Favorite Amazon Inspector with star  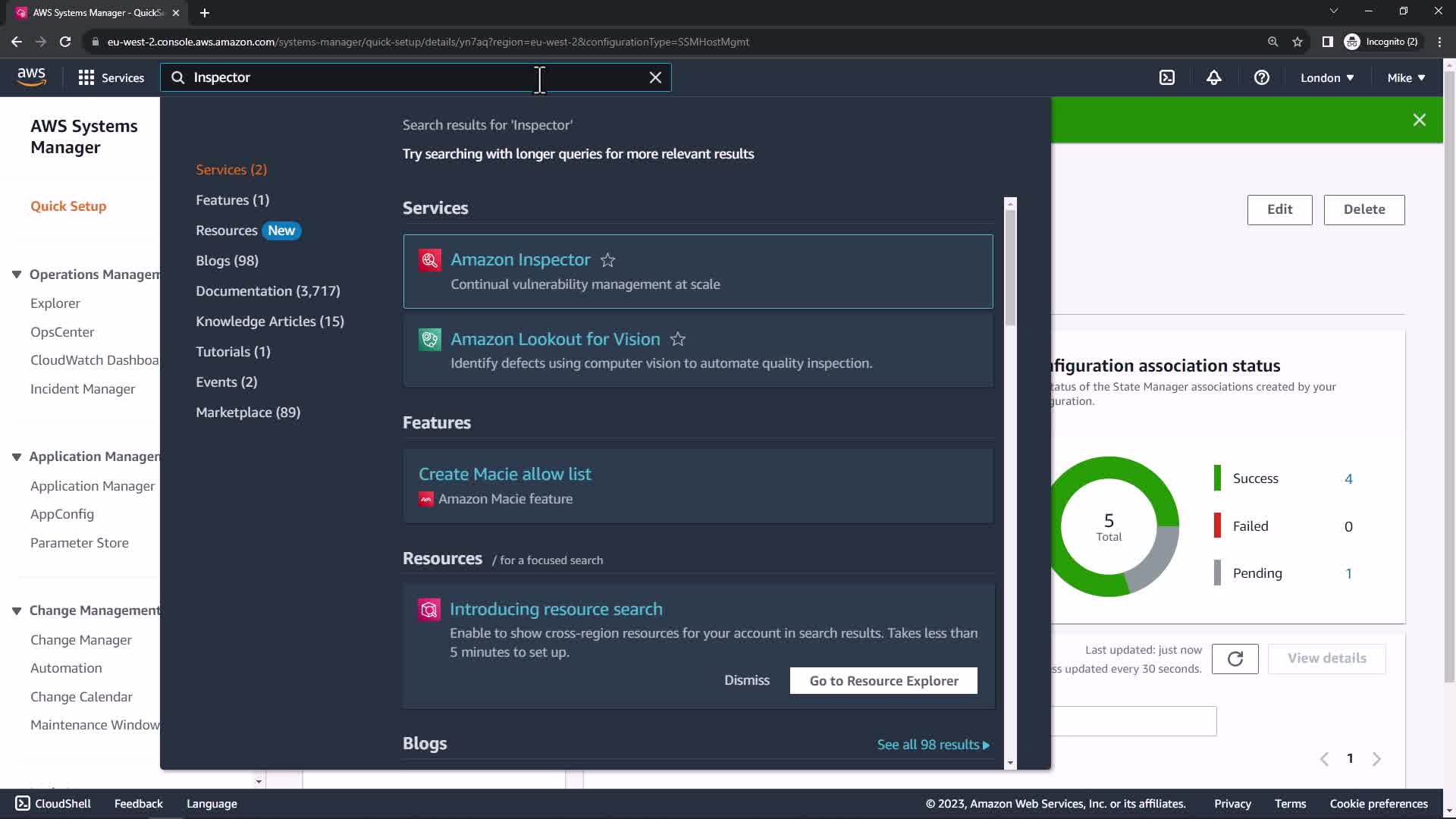[607, 260]
